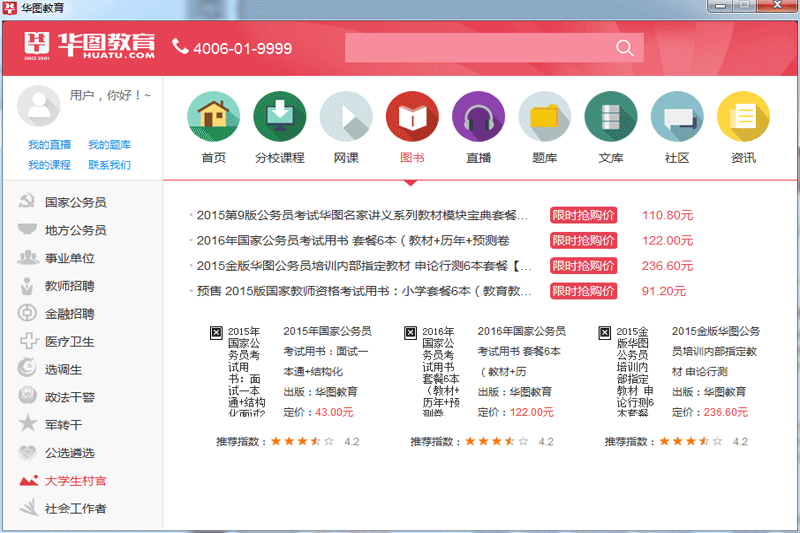Select 地方公务员 category label
Screen dimensions: 800x533
[x=76, y=231]
